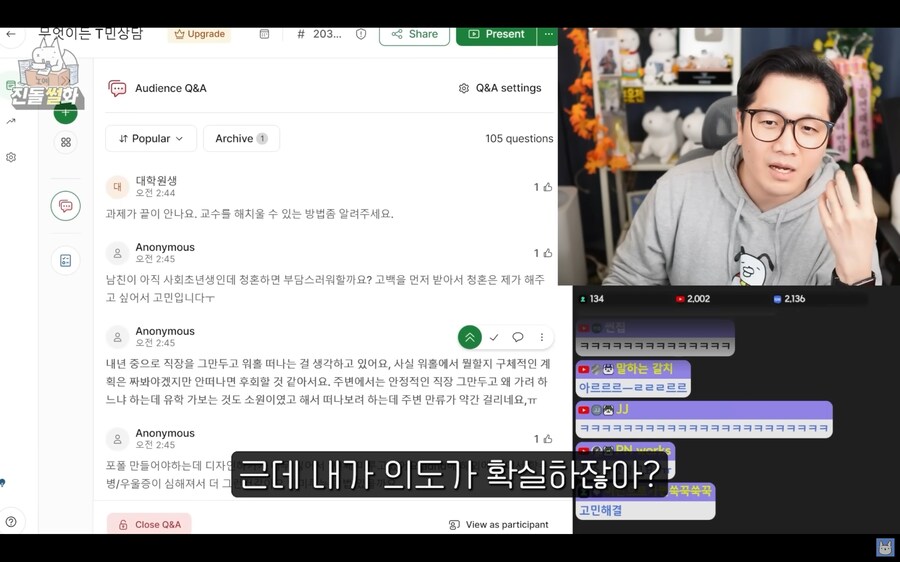
Task: Click the 대학원생 question text about 과제
Action: 250,214
